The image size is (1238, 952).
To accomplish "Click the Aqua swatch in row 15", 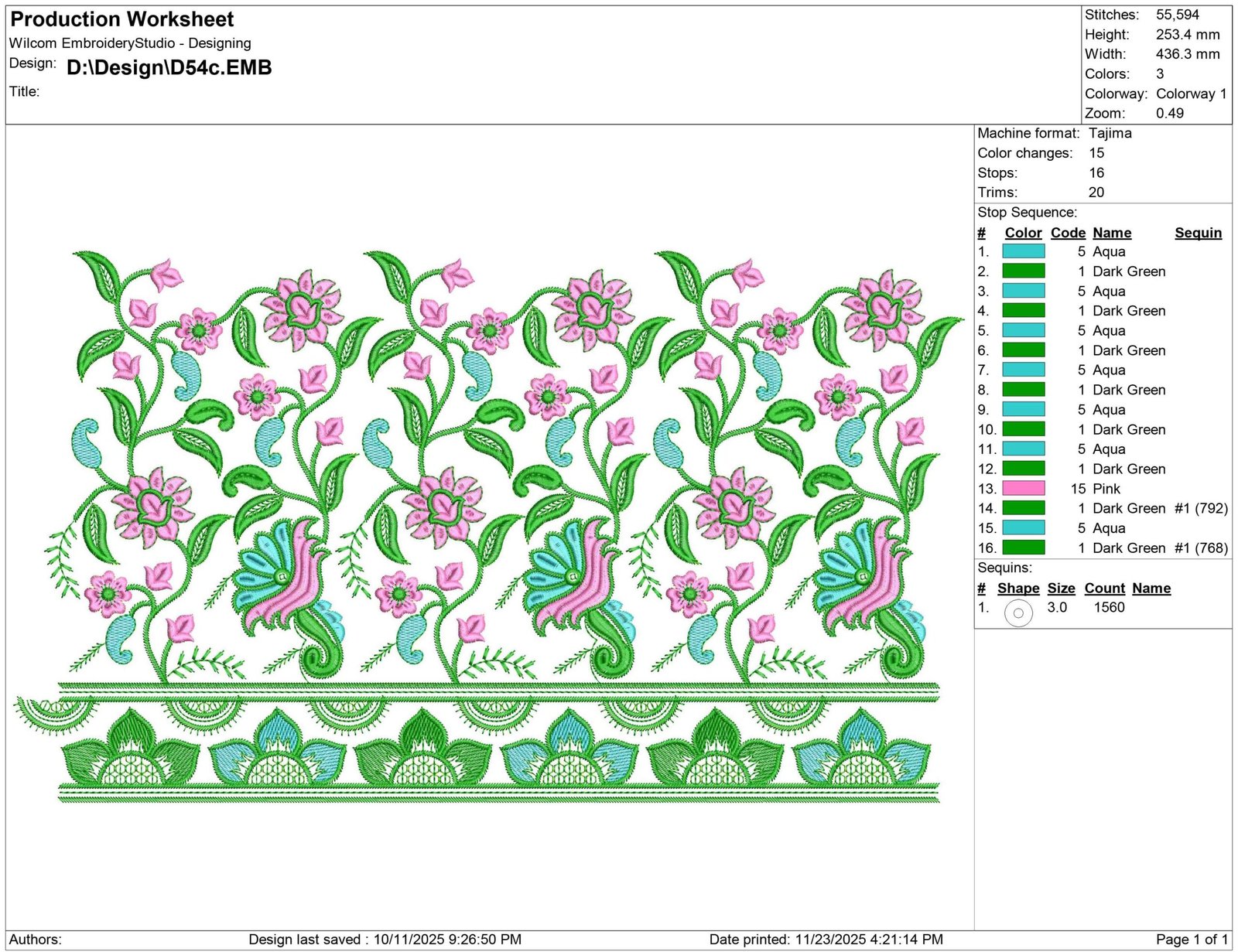I will point(1023,528).
